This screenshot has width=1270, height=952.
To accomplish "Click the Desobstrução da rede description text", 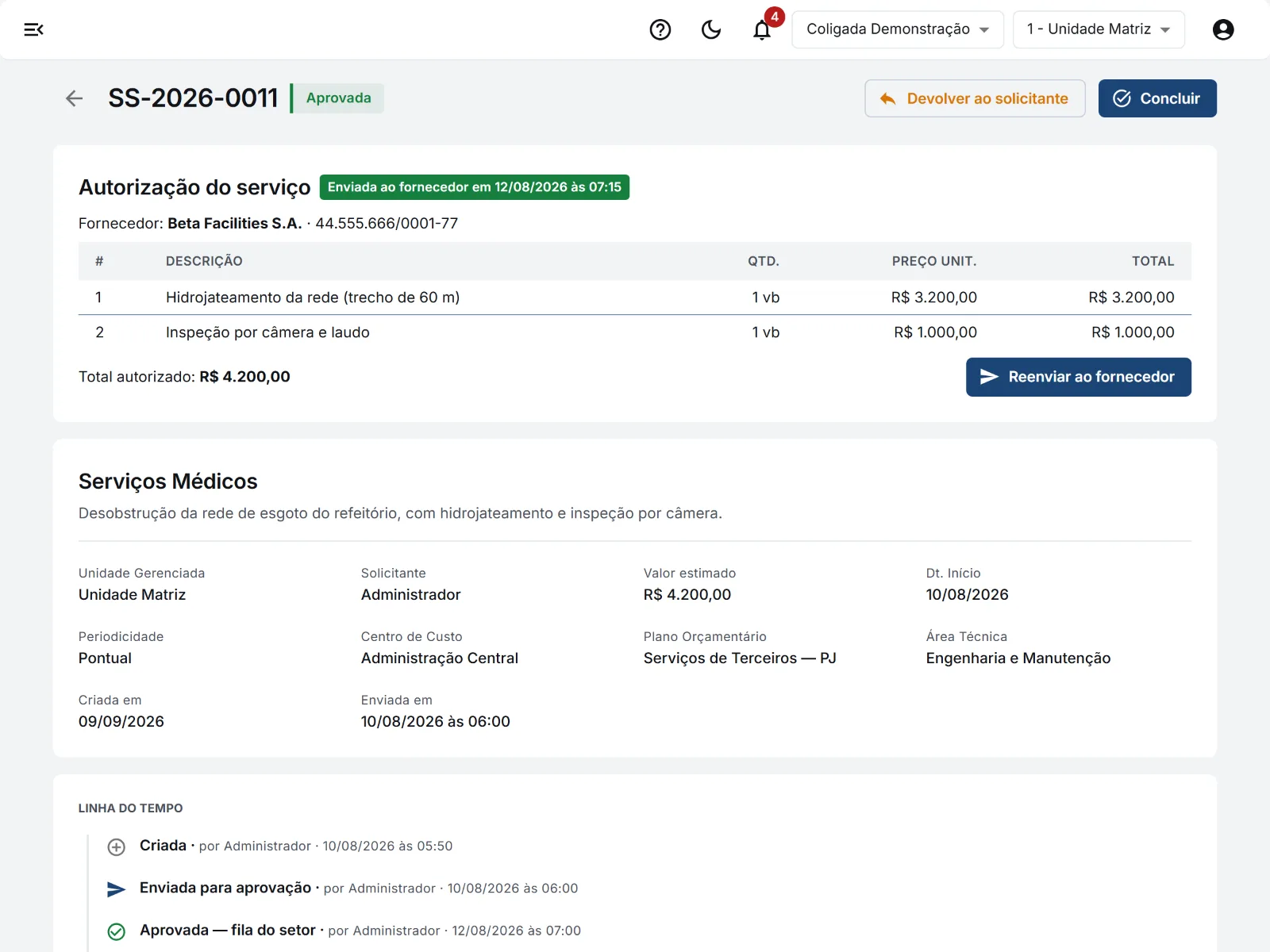I will point(400,513).
